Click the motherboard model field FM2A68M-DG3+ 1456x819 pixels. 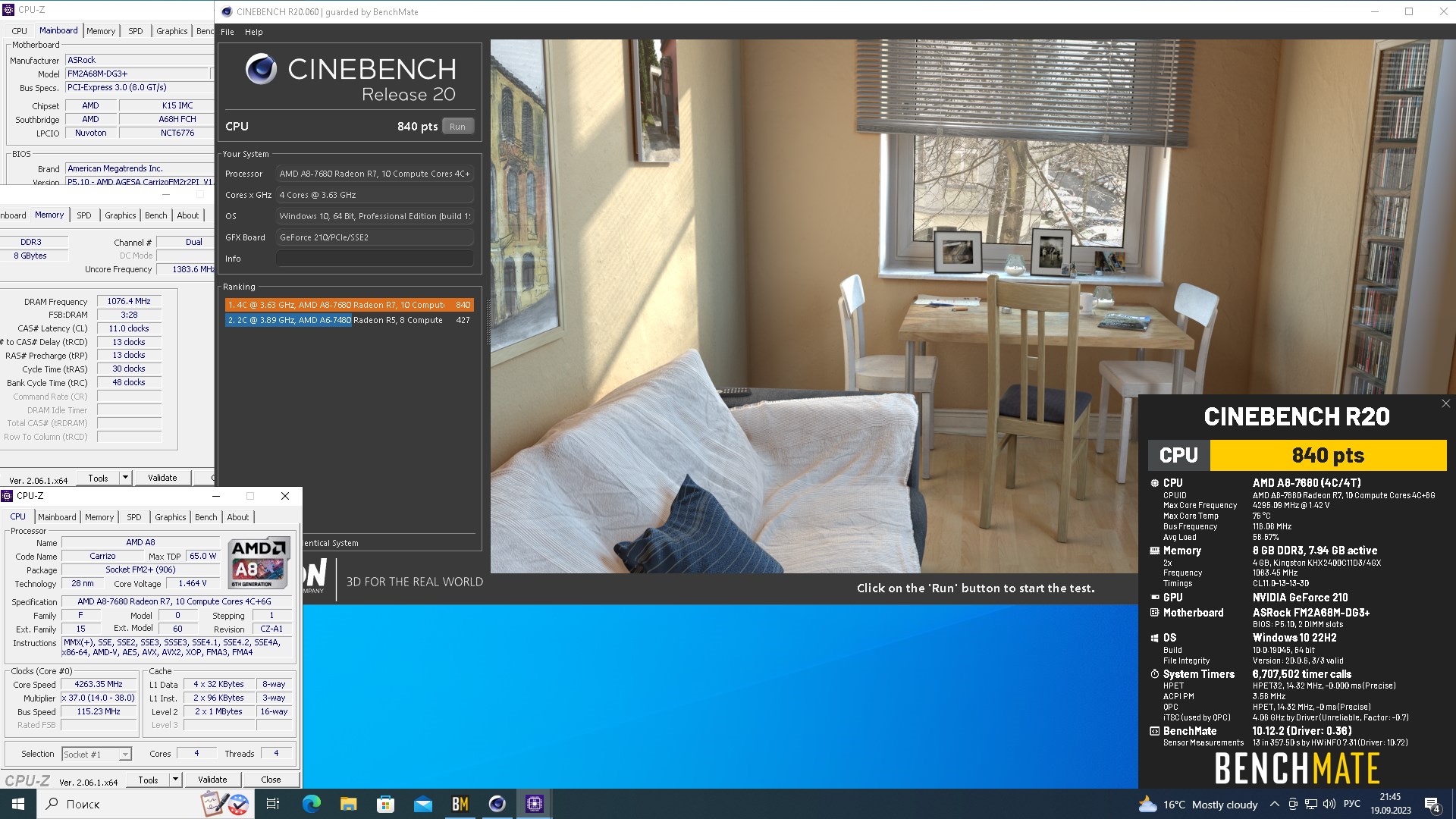[136, 74]
